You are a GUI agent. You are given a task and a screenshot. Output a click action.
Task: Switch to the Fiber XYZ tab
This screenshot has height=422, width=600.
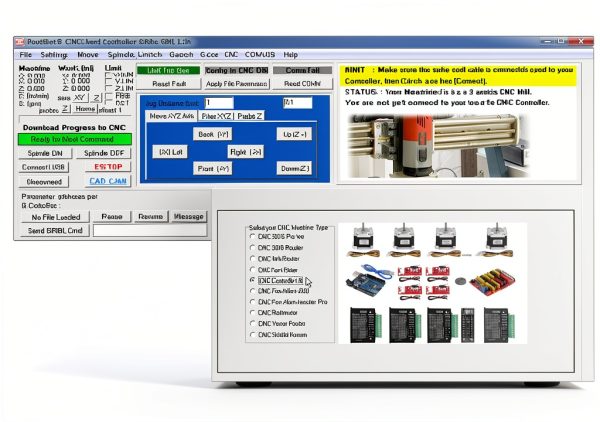216,116
